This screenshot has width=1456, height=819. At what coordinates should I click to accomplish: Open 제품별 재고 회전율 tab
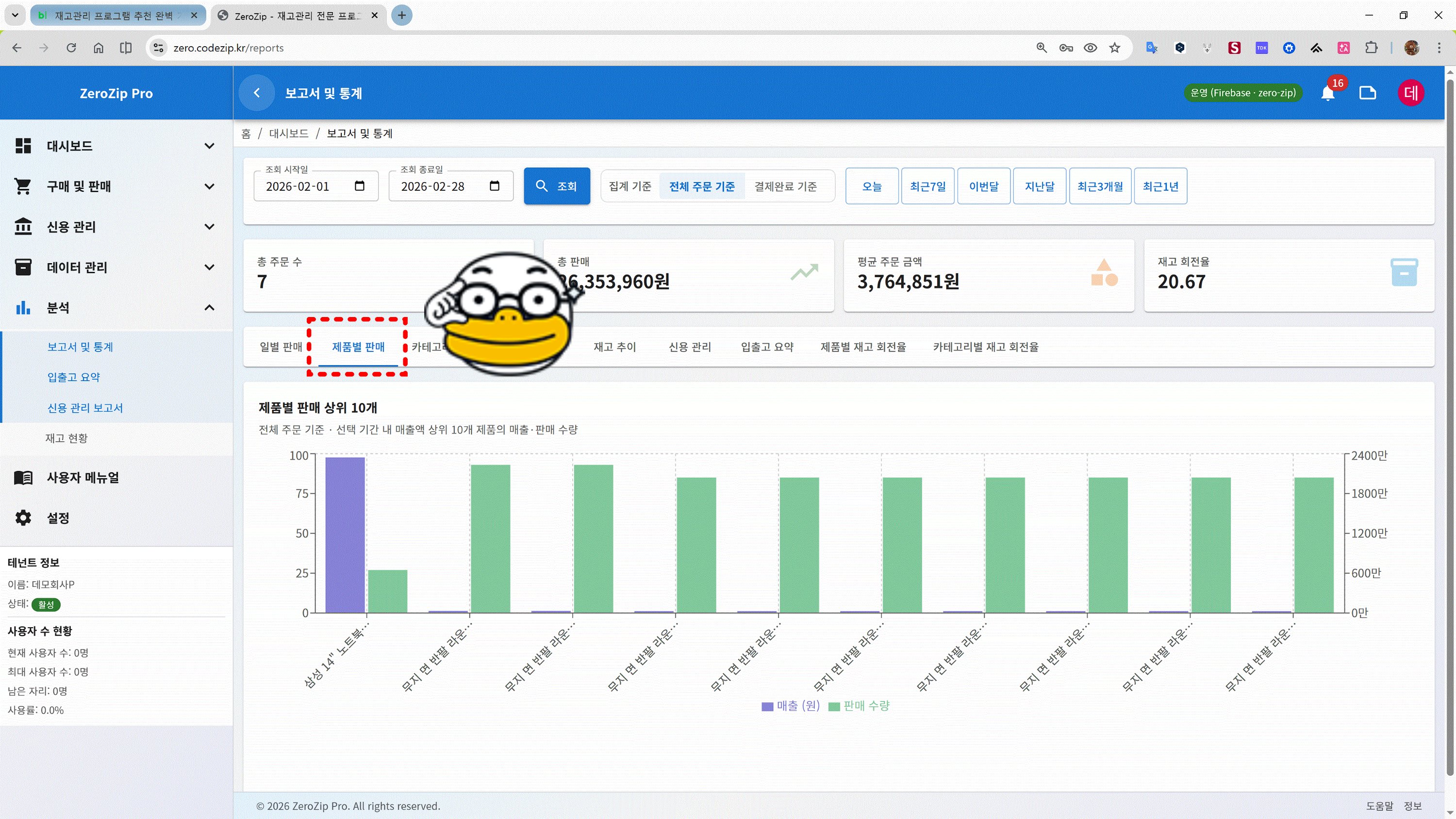tap(862, 347)
